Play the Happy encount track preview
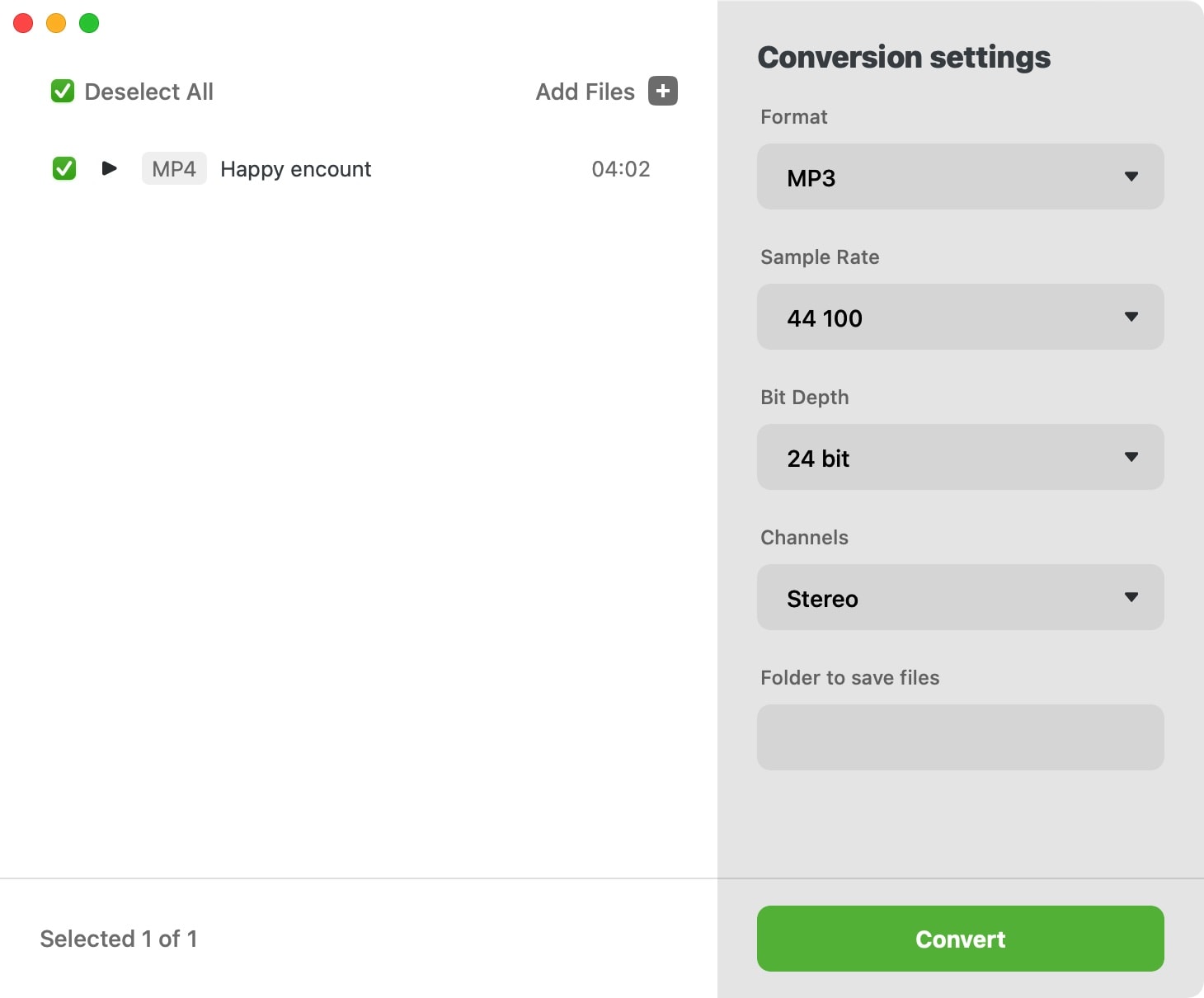 coord(109,168)
